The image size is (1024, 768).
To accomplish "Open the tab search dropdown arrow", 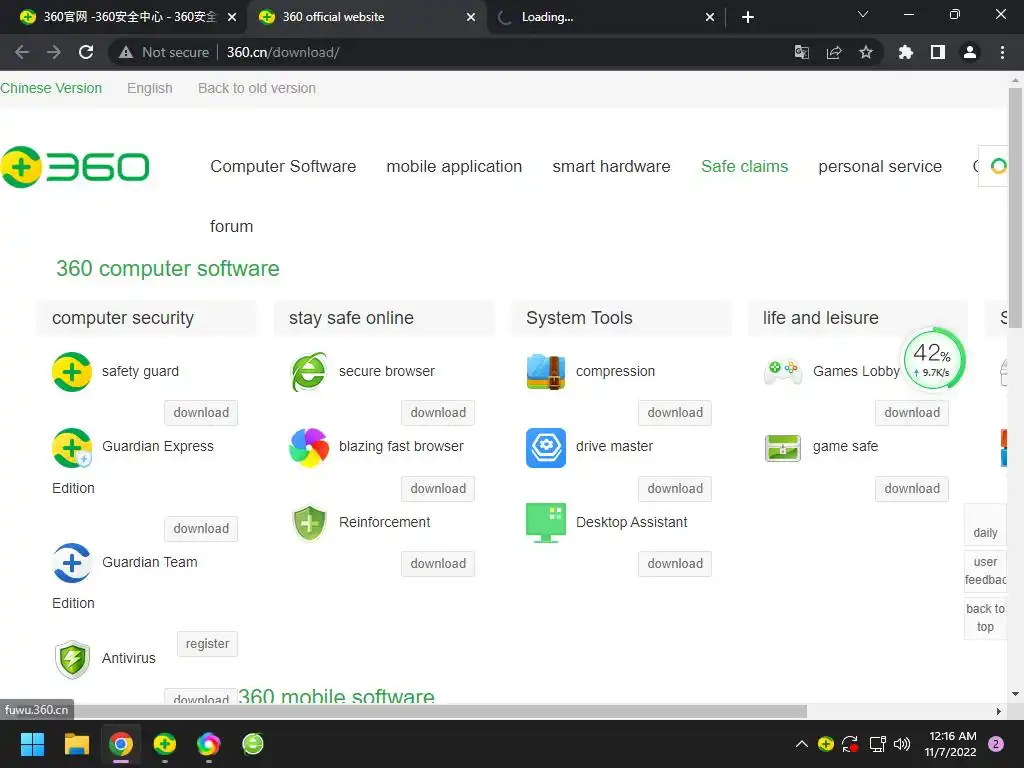I will pyautogui.click(x=863, y=14).
